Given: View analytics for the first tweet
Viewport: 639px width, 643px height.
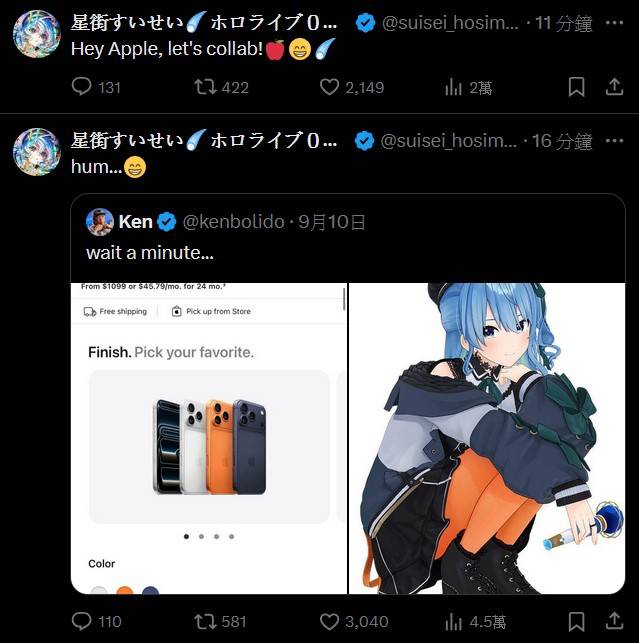Looking at the screenshot, I should [453, 87].
